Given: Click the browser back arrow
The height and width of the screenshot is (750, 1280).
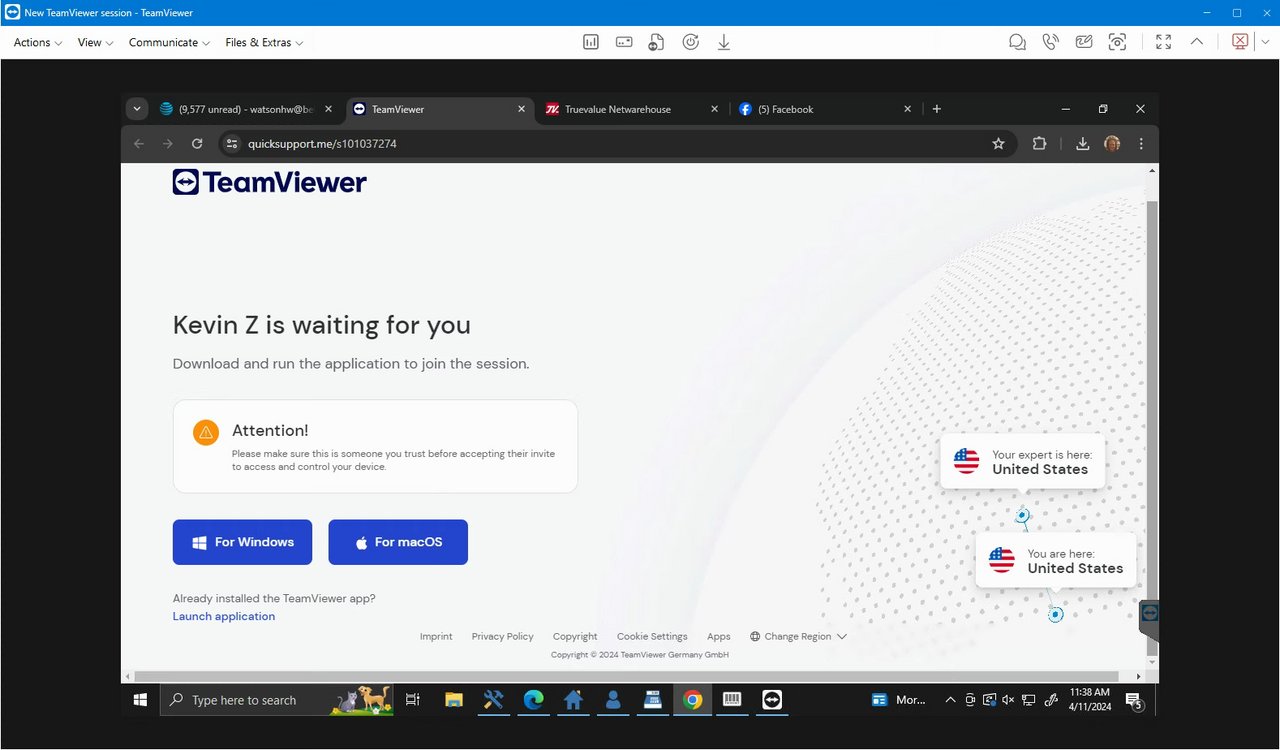Looking at the screenshot, I should (x=139, y=144).
